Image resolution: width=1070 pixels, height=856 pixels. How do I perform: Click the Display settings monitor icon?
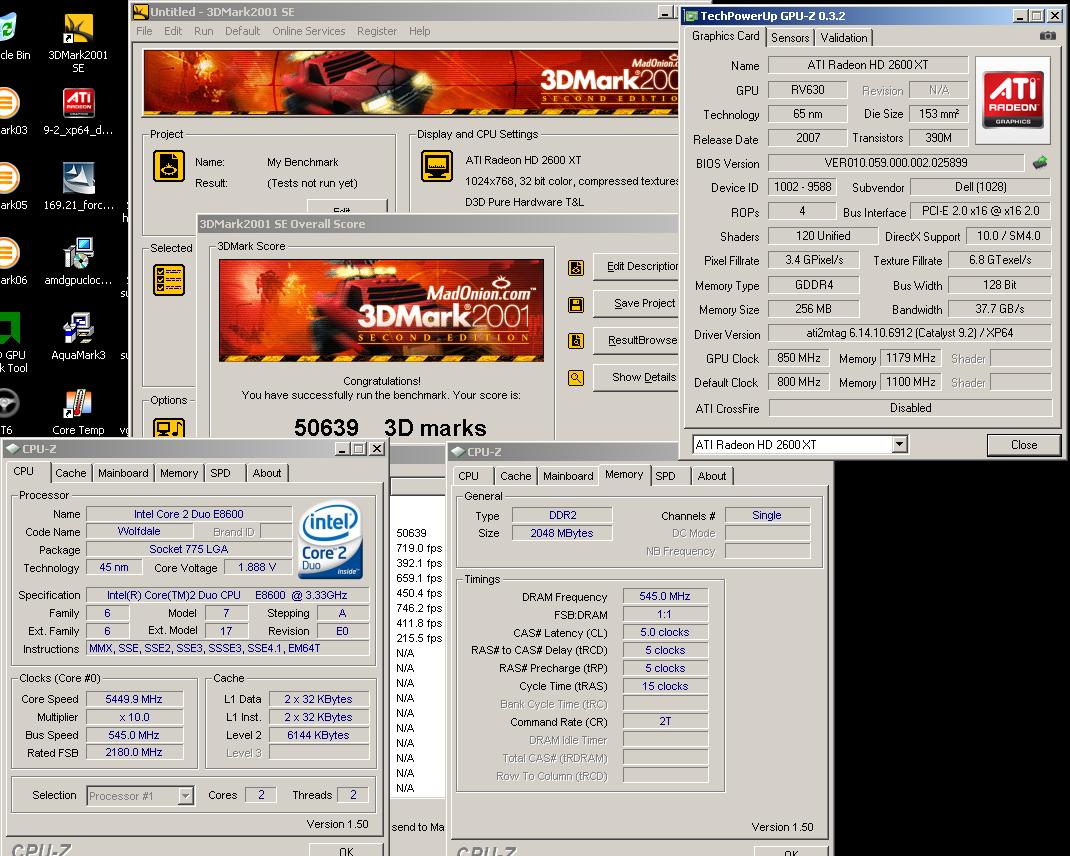(x=437, y=166)
